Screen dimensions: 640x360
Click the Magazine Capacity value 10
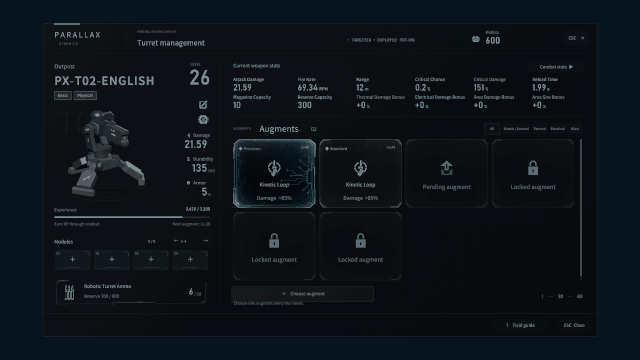(x=237, y=105)
